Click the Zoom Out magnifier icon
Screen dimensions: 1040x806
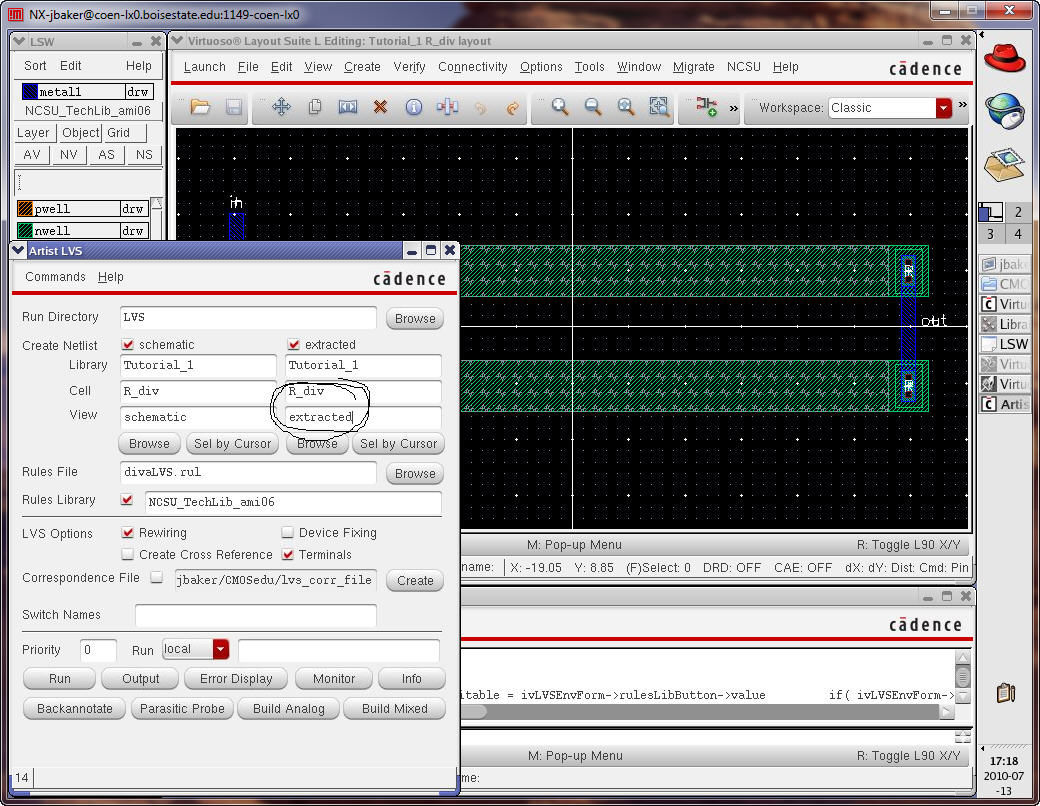click(593, 107)
